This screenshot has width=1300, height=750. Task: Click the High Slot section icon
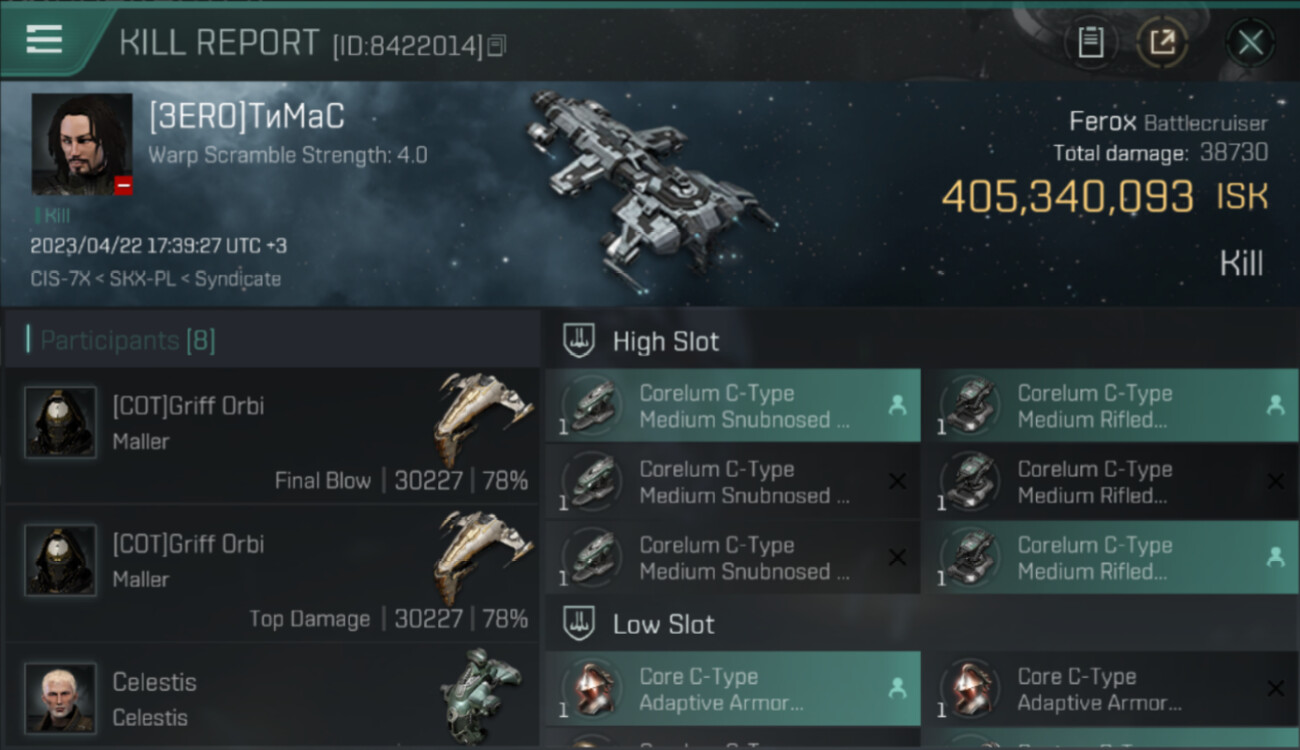(x=580, y=340)
